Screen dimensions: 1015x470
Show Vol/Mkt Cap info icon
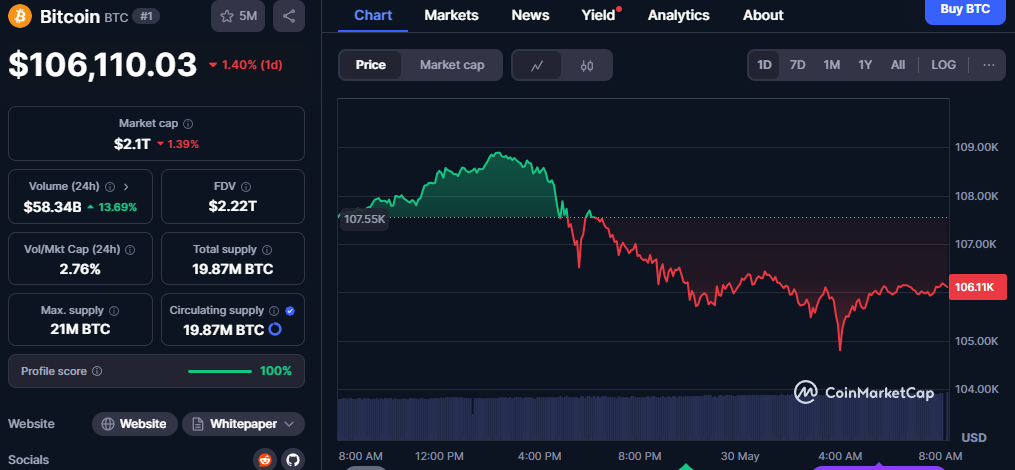pos(130,249)
